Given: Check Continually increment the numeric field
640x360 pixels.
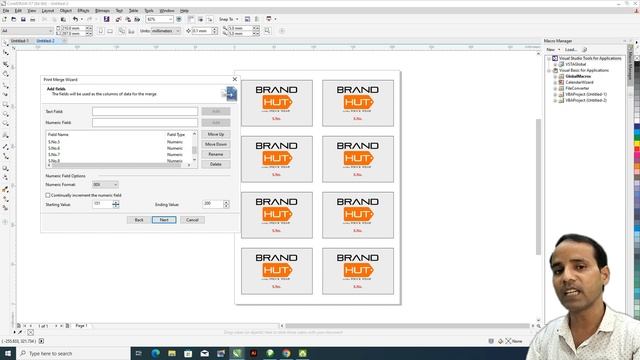Looking at the screenshot, I should coord(48,195).
